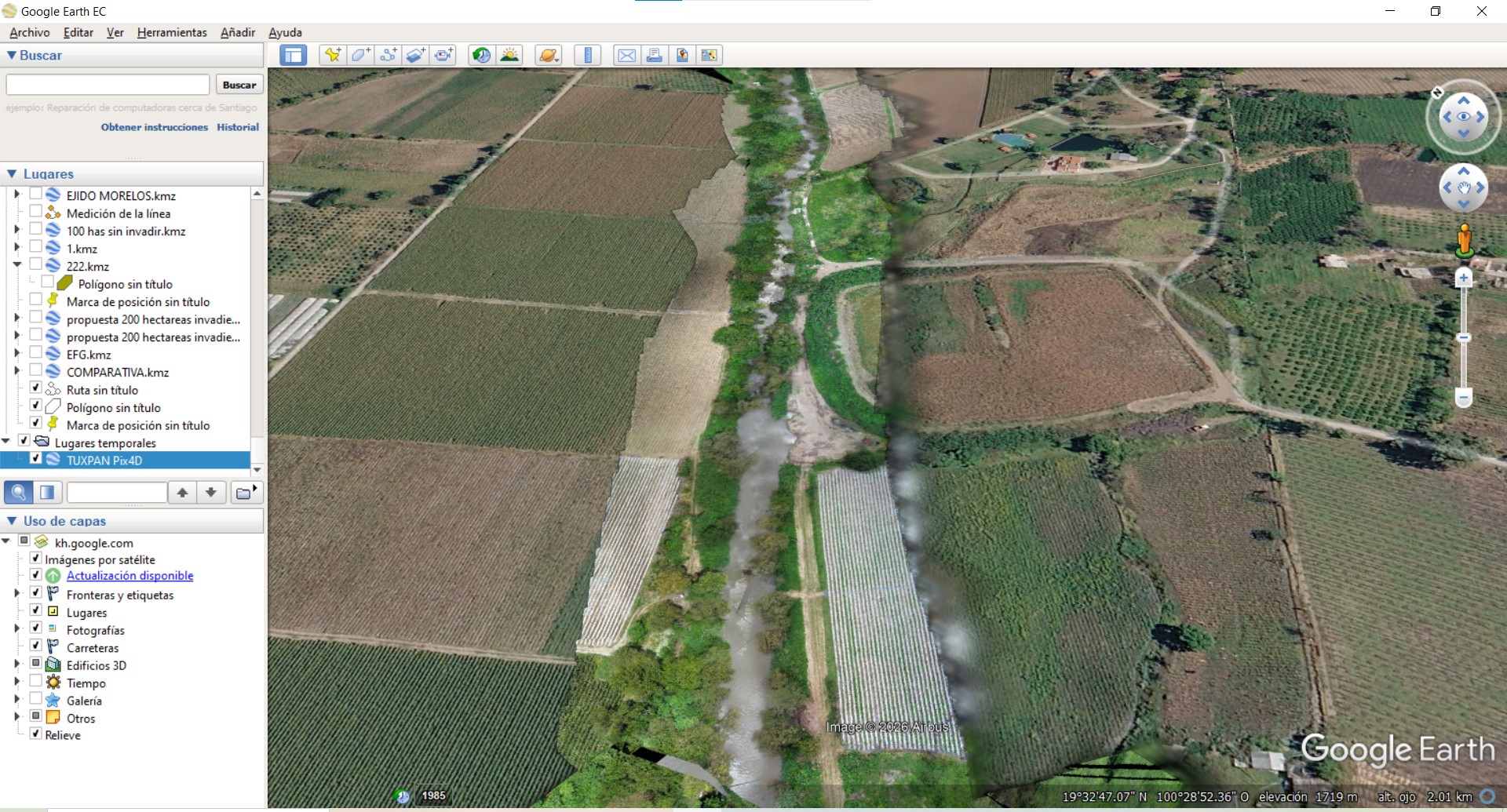
Task: Open the Editar menu
Action: pyautogui.click(x=78, y=32)
